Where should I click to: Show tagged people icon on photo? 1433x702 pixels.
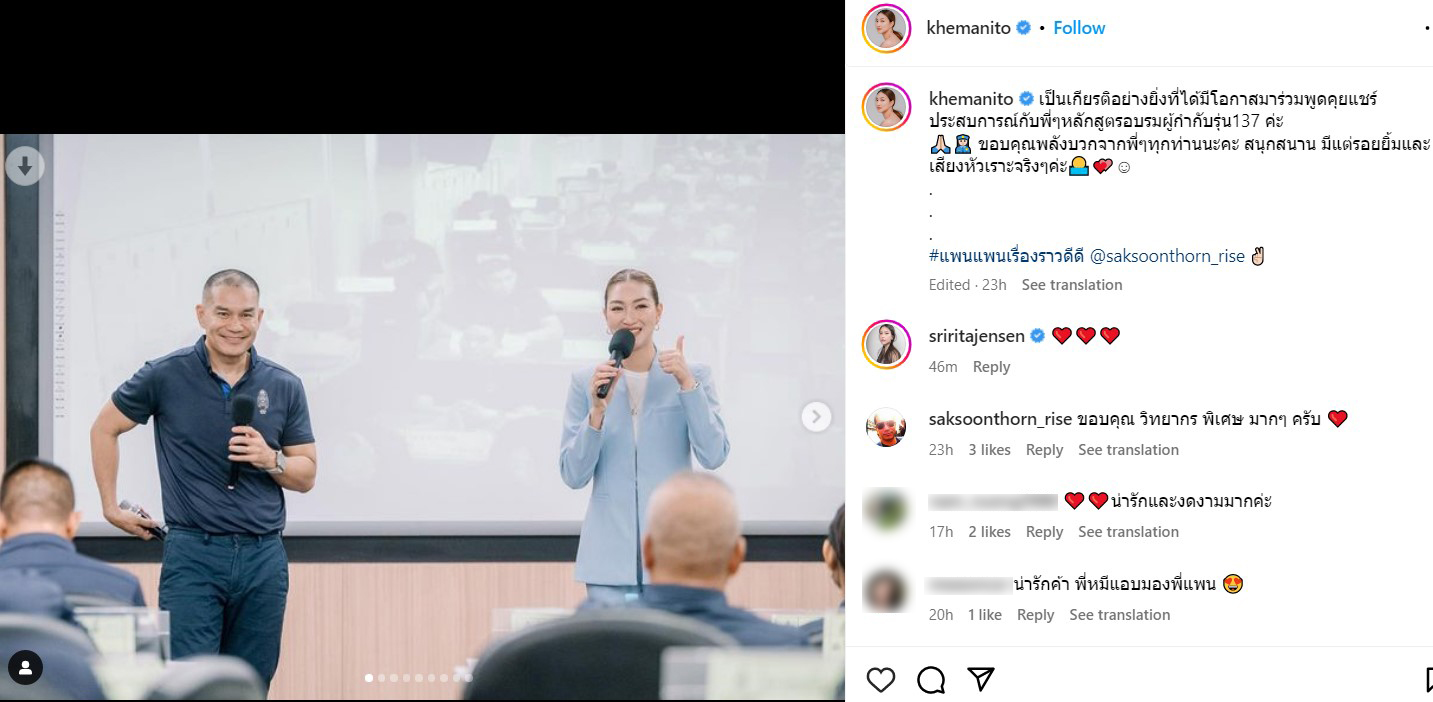(x=25, y=667)
